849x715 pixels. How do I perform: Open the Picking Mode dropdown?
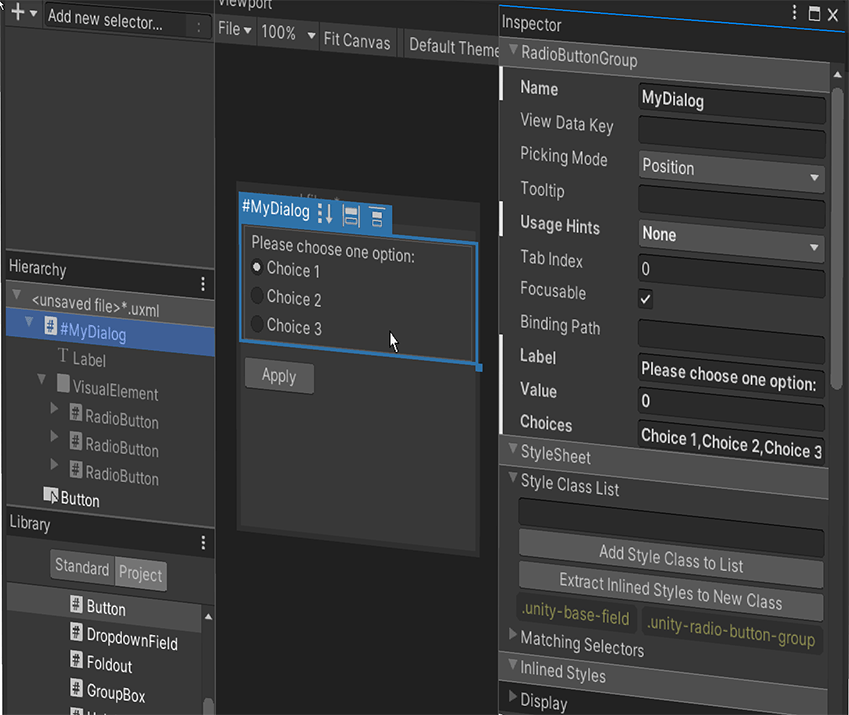[731, 167]
